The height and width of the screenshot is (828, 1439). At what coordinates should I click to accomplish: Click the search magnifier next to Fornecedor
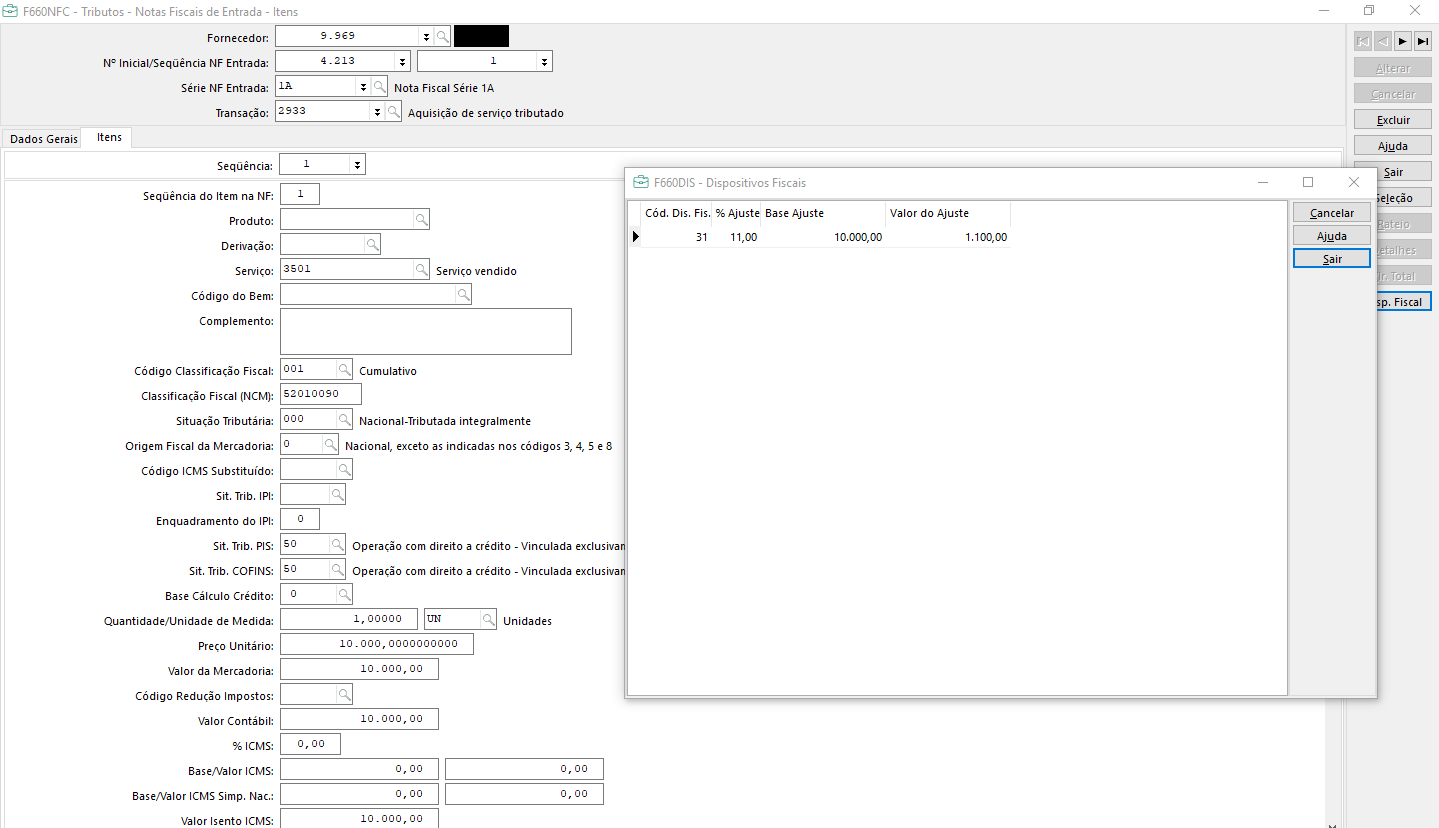coord(442,36)
